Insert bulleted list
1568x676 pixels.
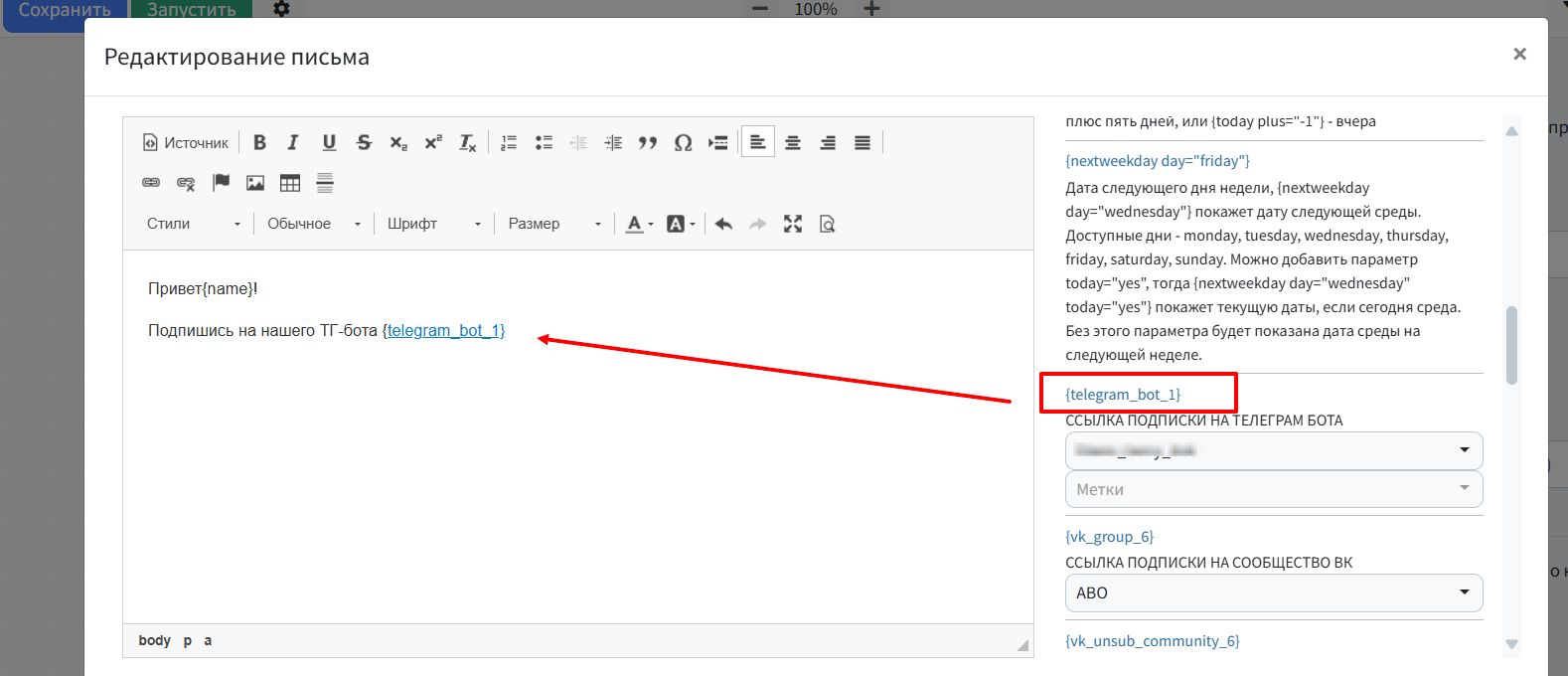click(544, 142)
